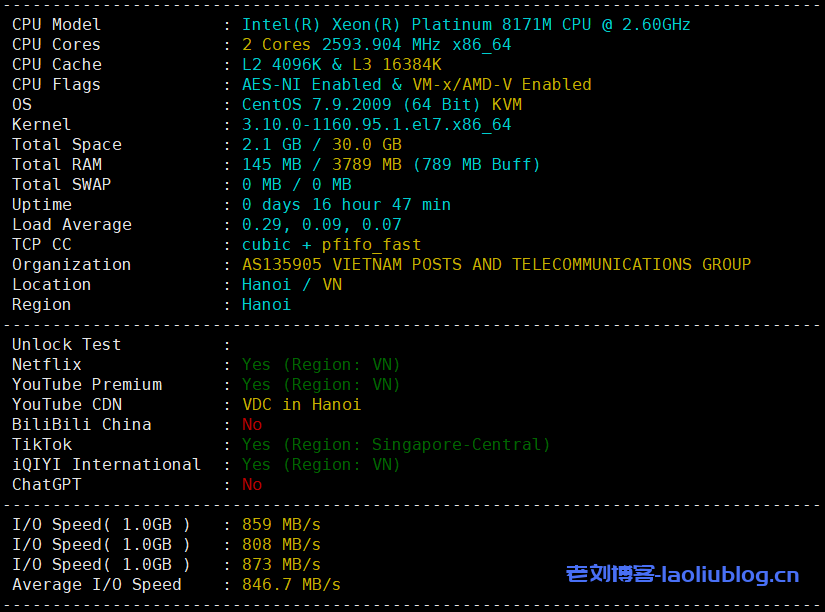Click the red 'No' beside BiliBili China
825x612 pixels.
point(252,424)
